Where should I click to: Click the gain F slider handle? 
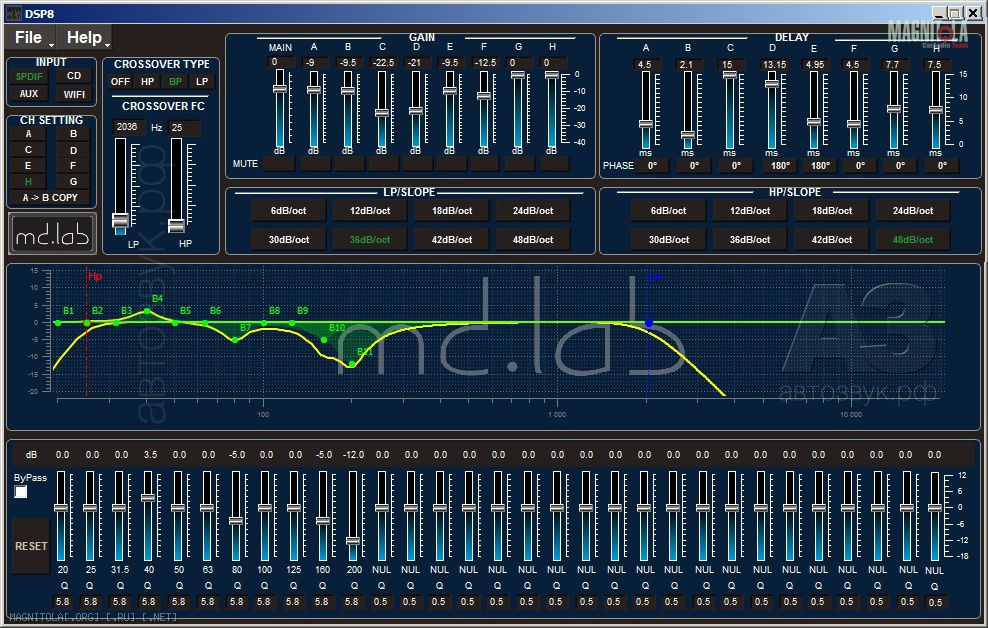[484, 96]
